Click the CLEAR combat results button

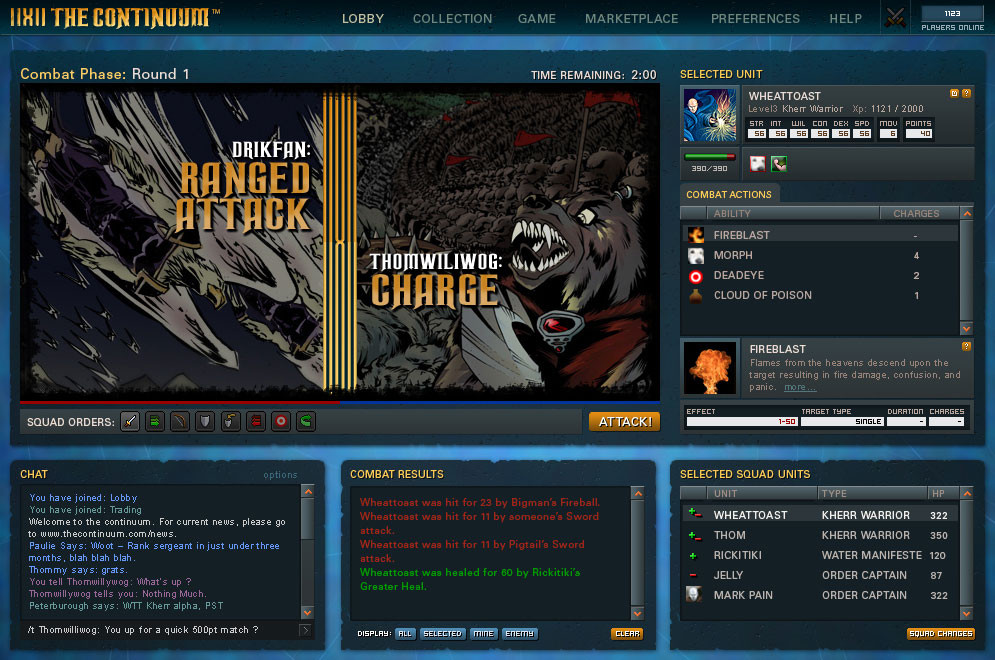click(628, 633)
